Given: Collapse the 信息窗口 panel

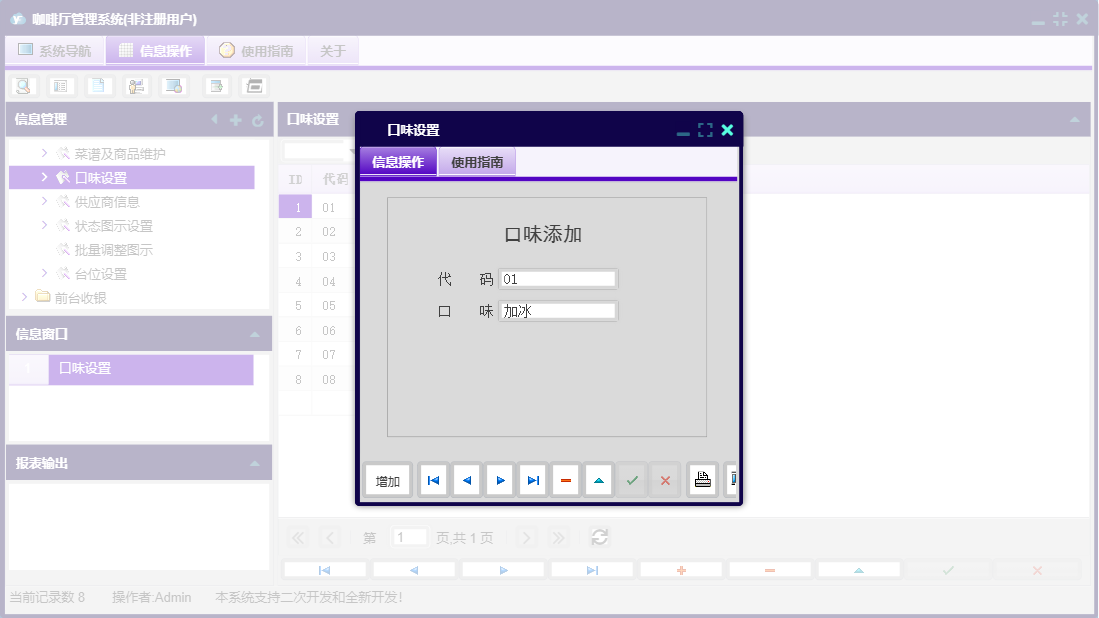Looking at the screenshot, I should tap(255, 335).
